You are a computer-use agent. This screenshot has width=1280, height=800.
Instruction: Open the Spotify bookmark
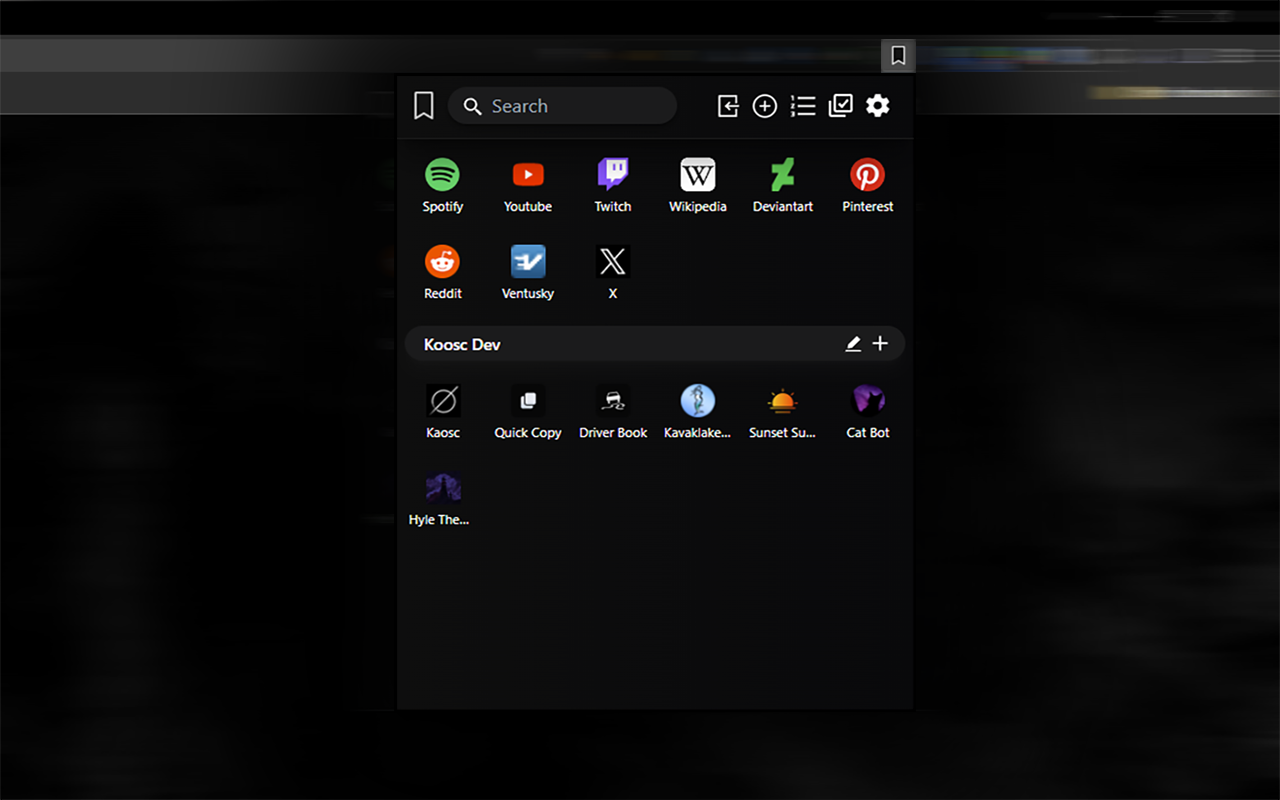pyautogui.click(x=442, y=185)
